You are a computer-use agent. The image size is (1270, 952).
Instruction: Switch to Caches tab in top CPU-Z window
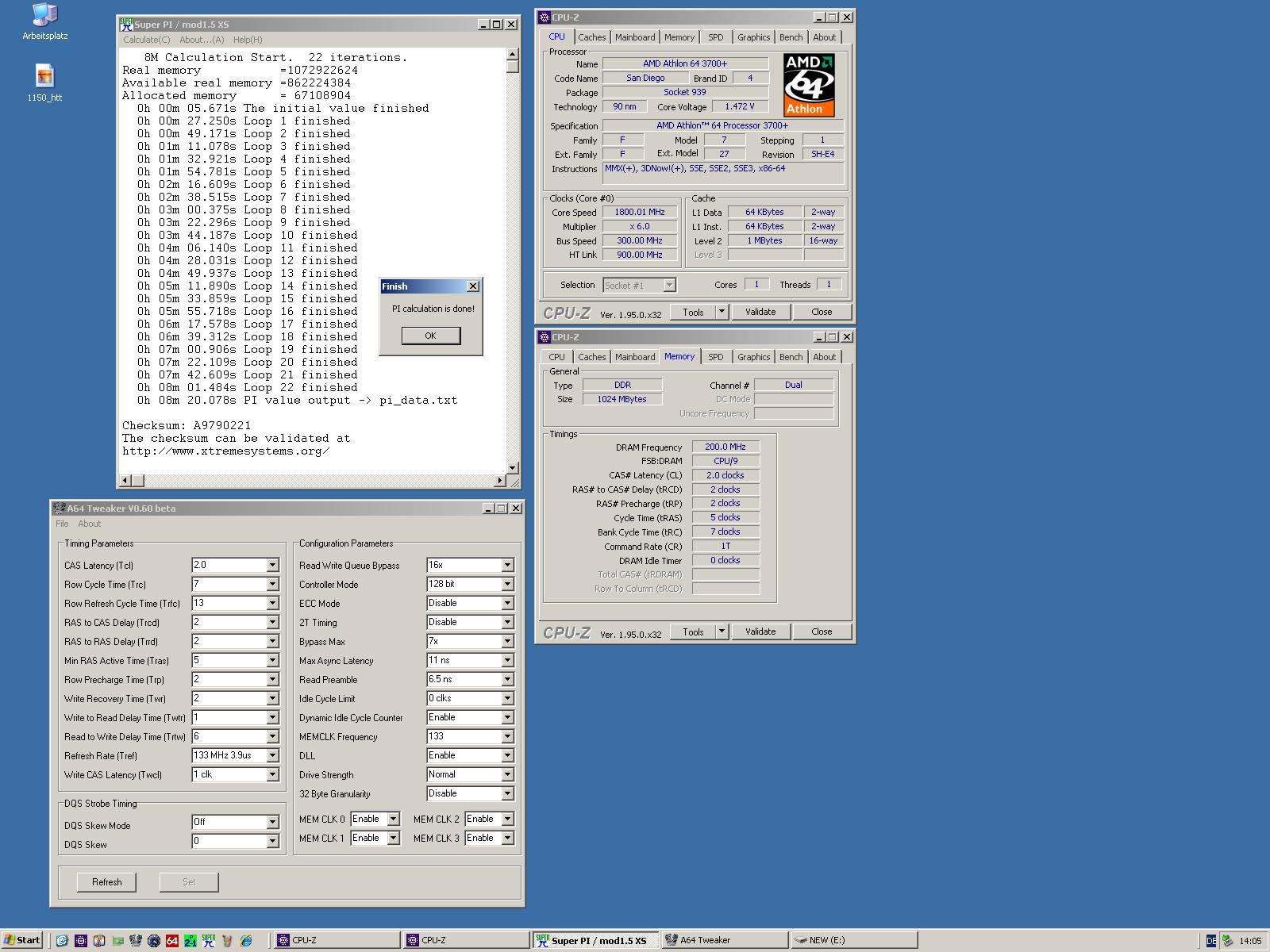(591, 37)
